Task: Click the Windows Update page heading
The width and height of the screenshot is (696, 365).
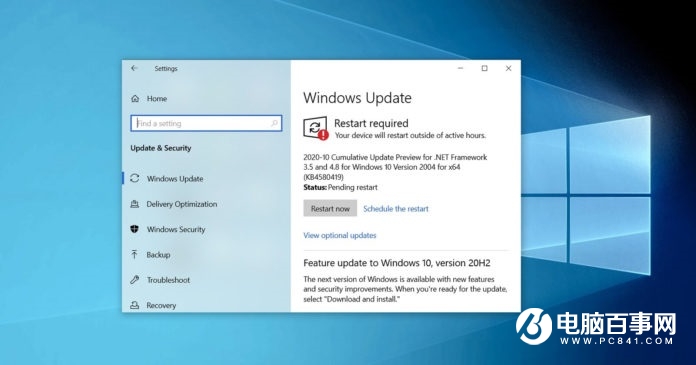Action: (x=357, y=98)
